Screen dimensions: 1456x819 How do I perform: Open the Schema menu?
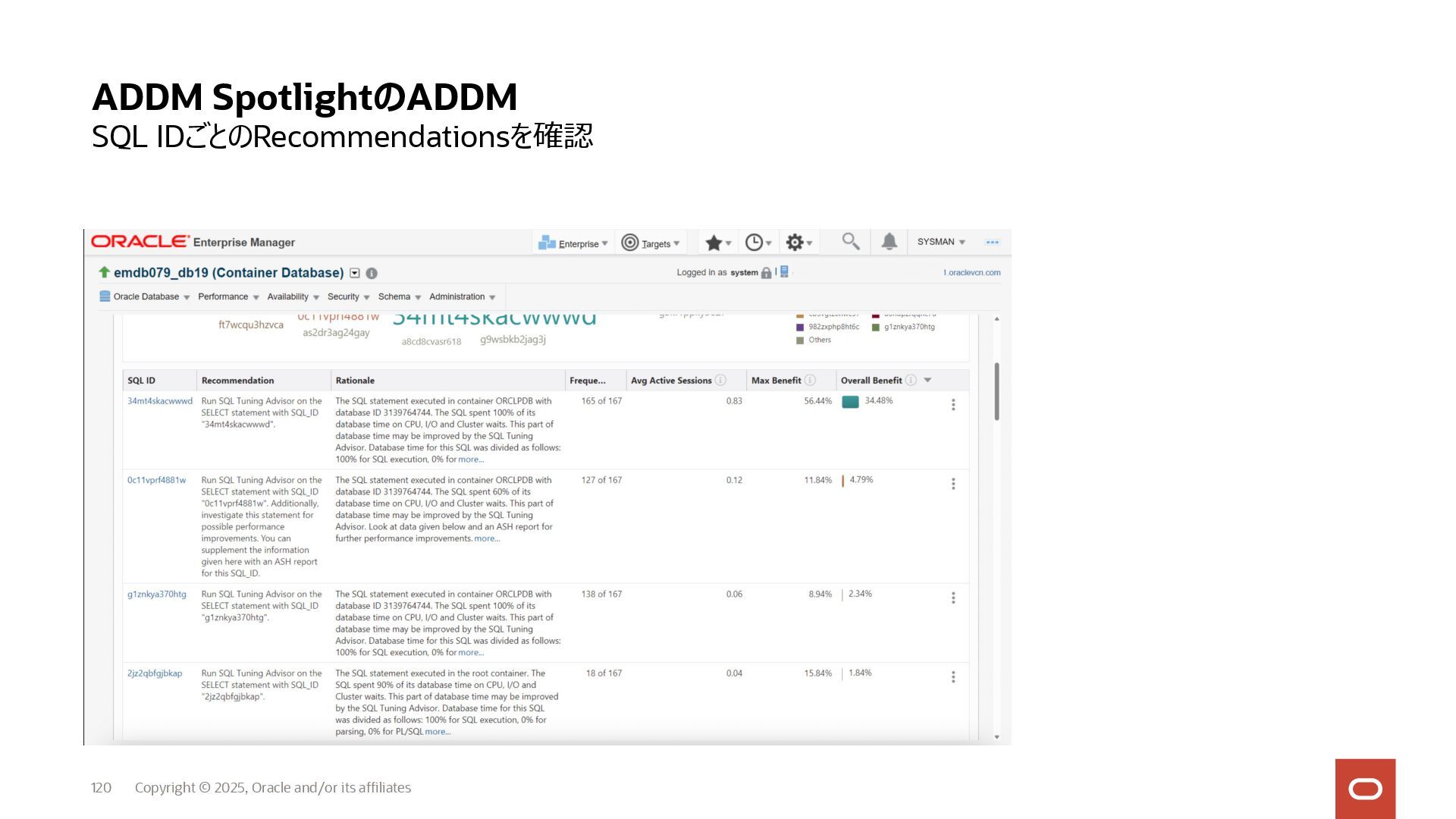[x=399, y=297]
